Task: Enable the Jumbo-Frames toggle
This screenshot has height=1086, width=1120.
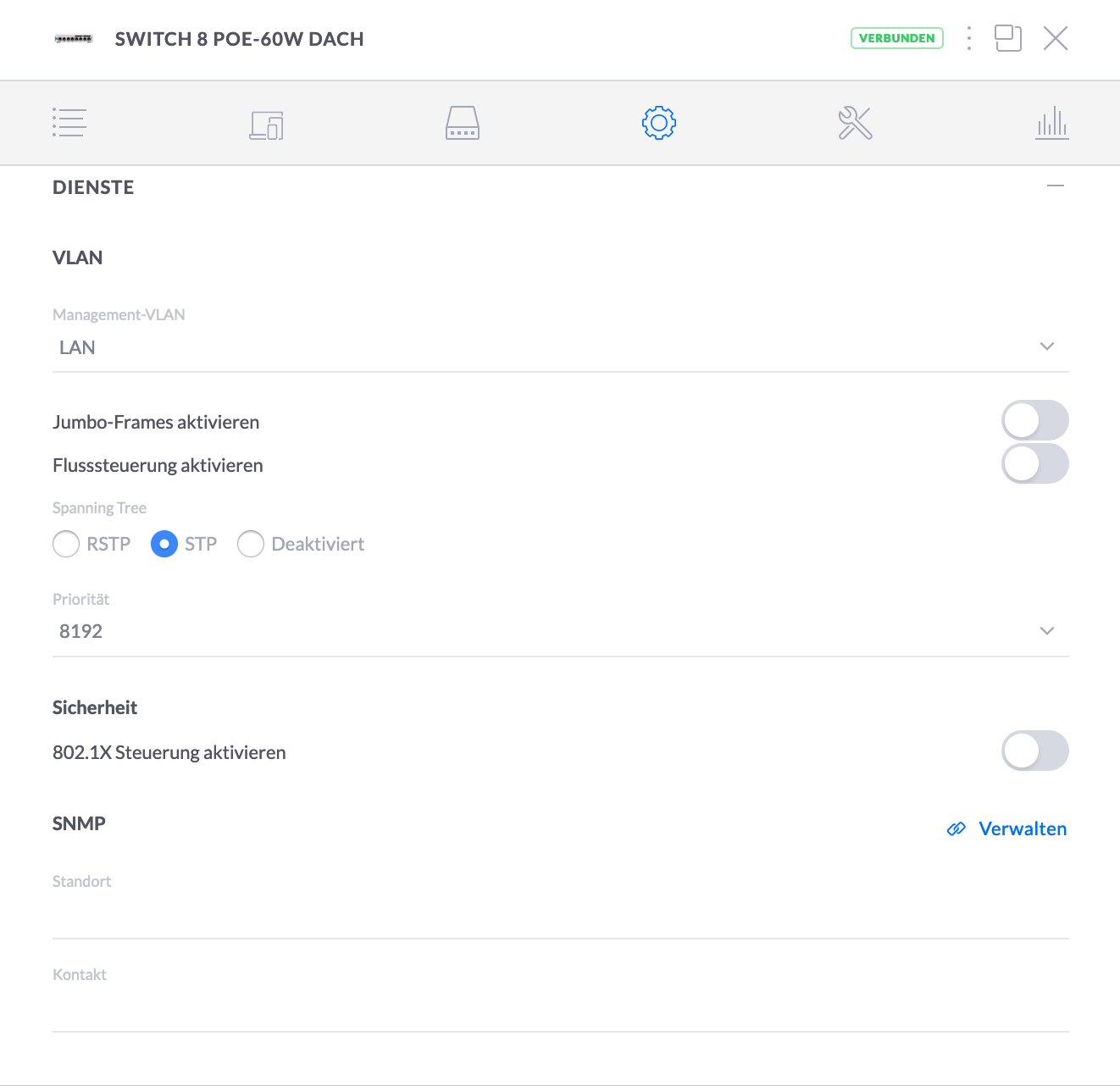Action: (x=1035, y=421)
